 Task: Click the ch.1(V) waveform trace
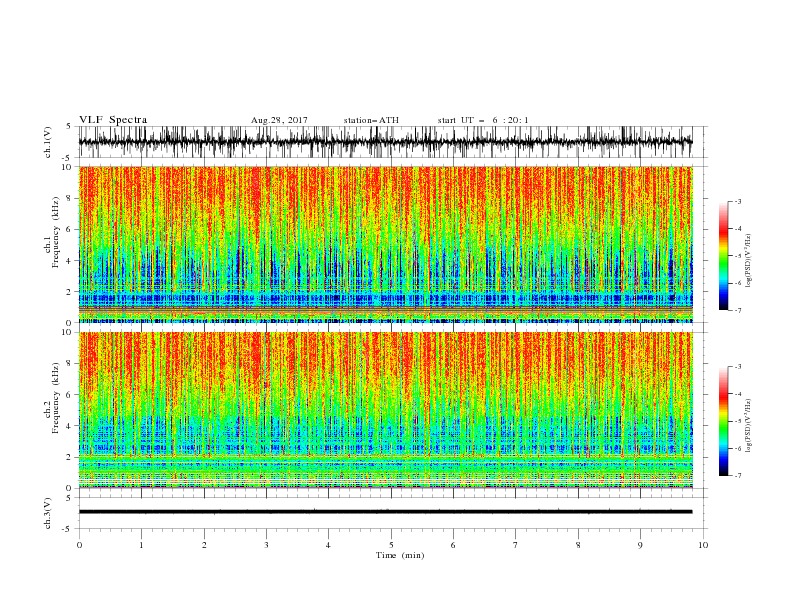point(385,142)
